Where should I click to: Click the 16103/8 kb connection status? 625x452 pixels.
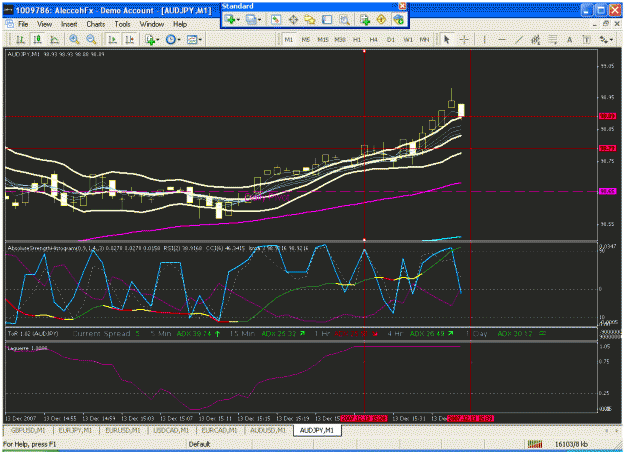point(571,444)
